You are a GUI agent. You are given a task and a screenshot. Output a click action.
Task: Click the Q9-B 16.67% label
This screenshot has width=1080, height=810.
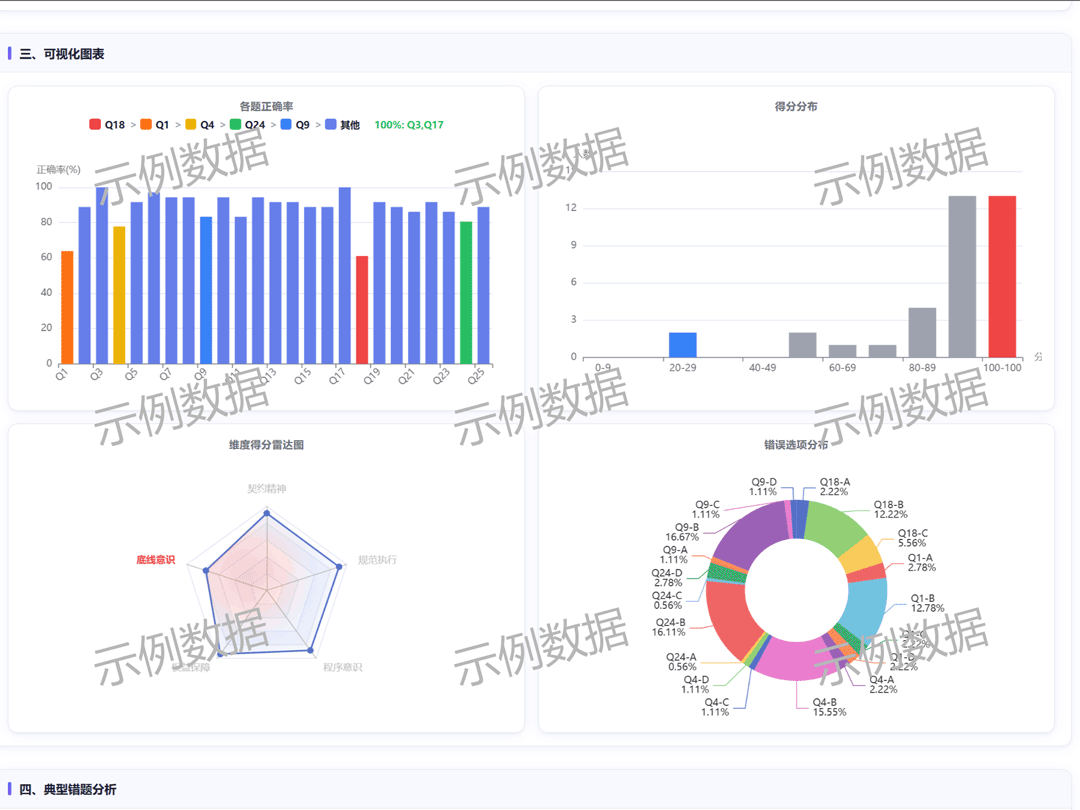coord(682,532)
